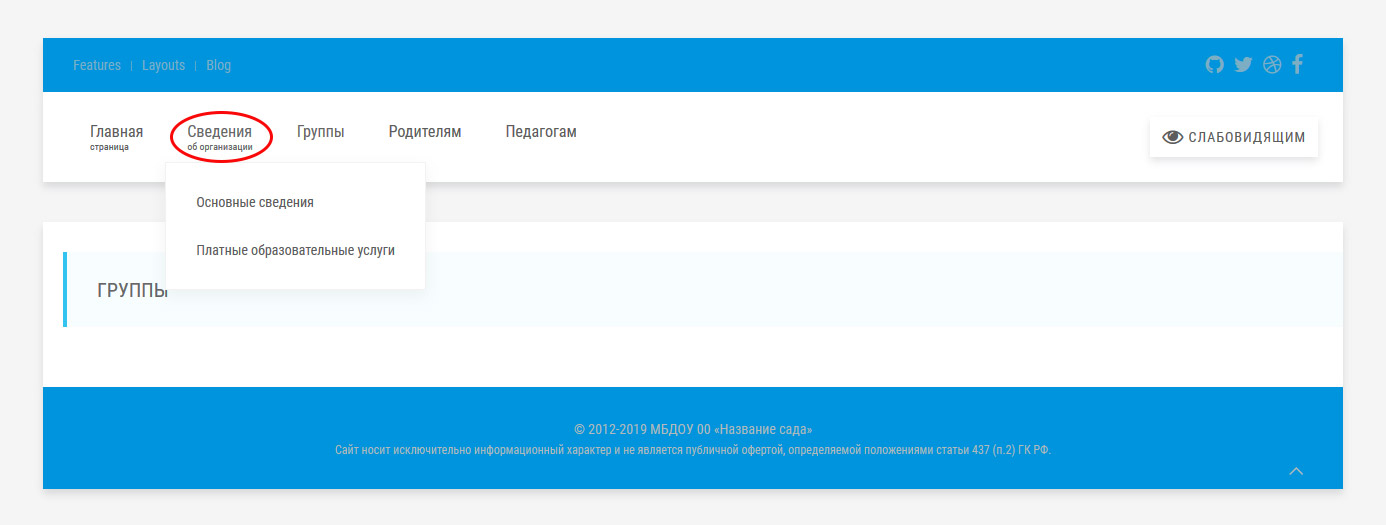
Task: Open the GitHub social icon
Action: (x=1215, y=65)
